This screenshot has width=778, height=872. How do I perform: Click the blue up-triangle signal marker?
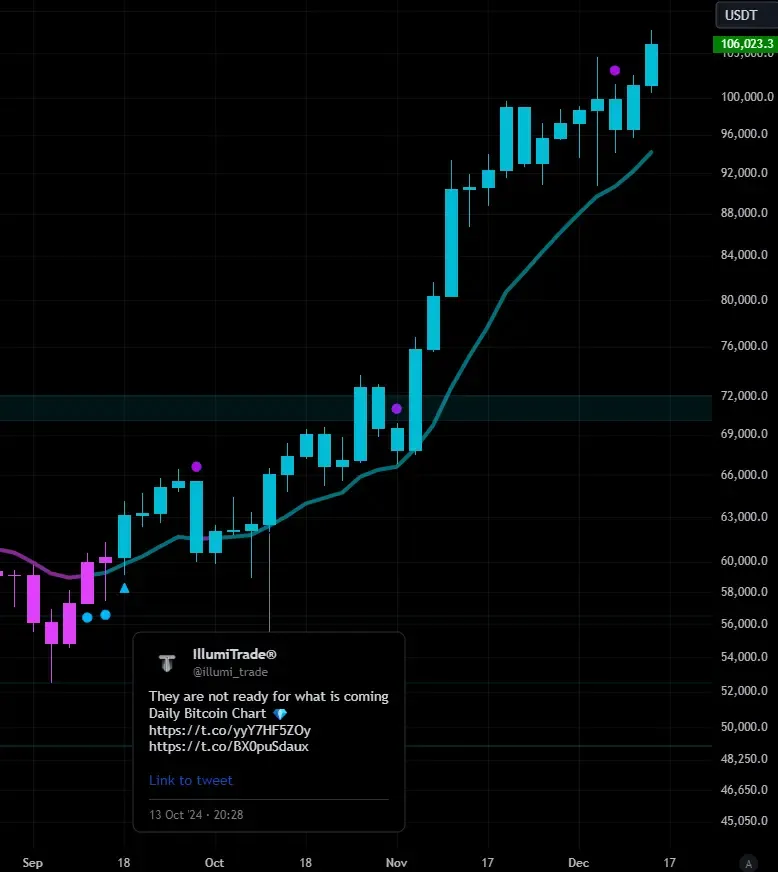[125, 588]
